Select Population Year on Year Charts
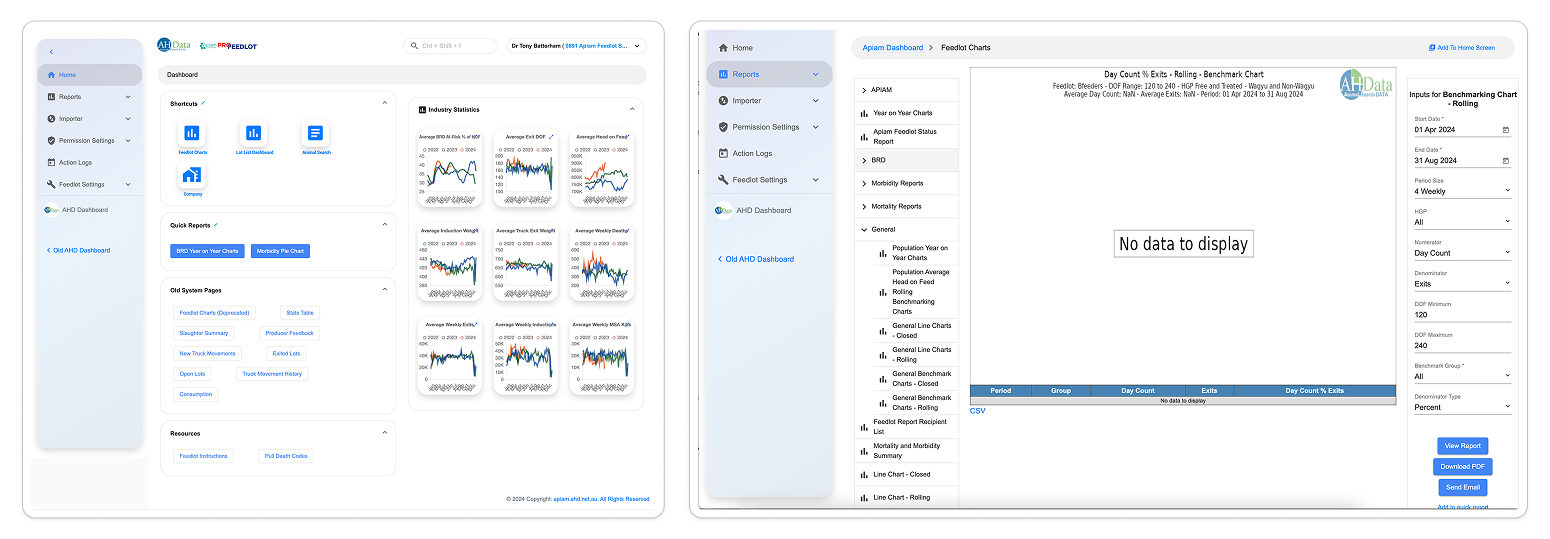 (x=915, y=253)
